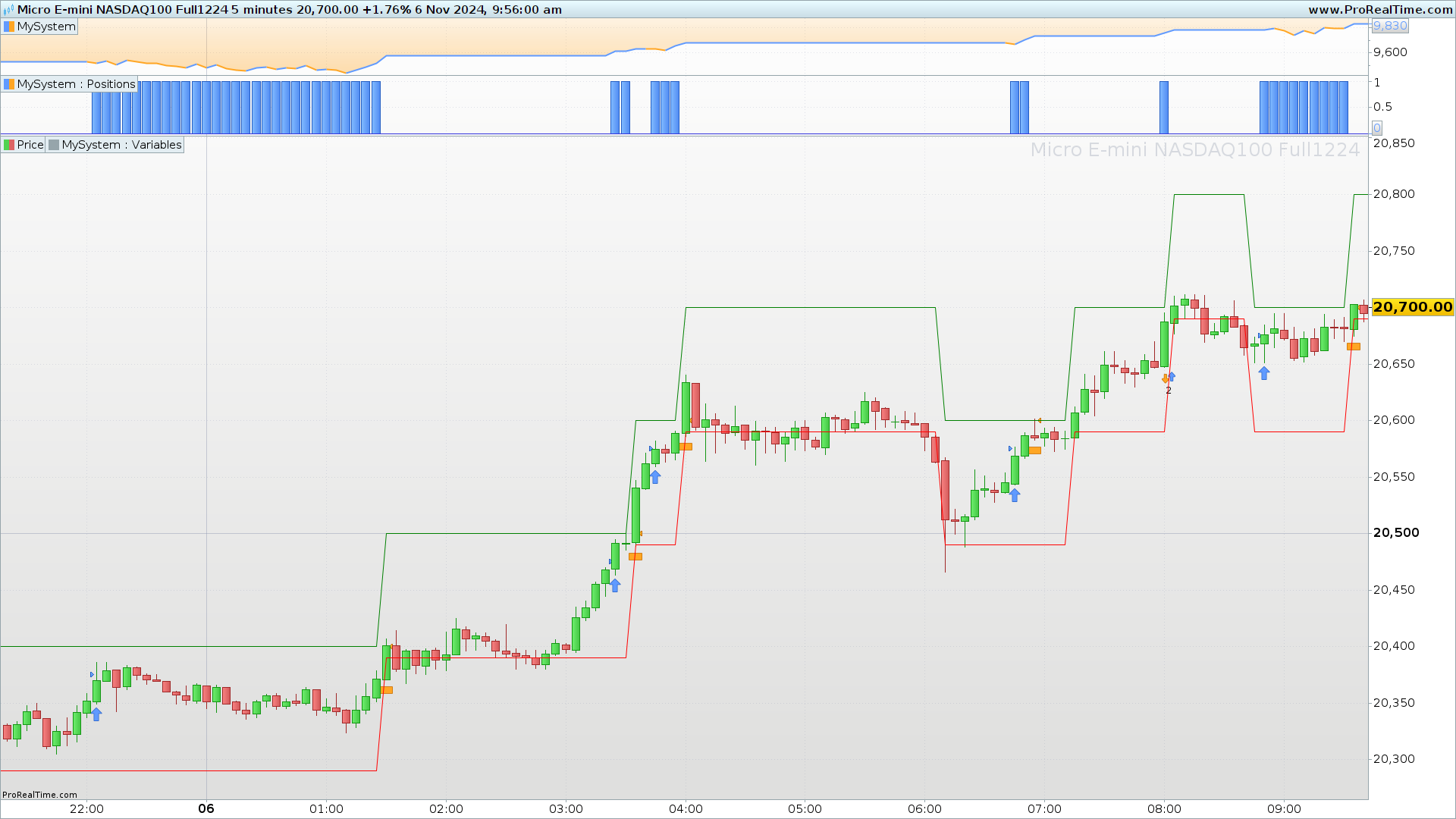Image resolution: width=1456 pixels, height=819 pixels.
Task: Open the MySystem equity curve label
Action: coord(45,27)
